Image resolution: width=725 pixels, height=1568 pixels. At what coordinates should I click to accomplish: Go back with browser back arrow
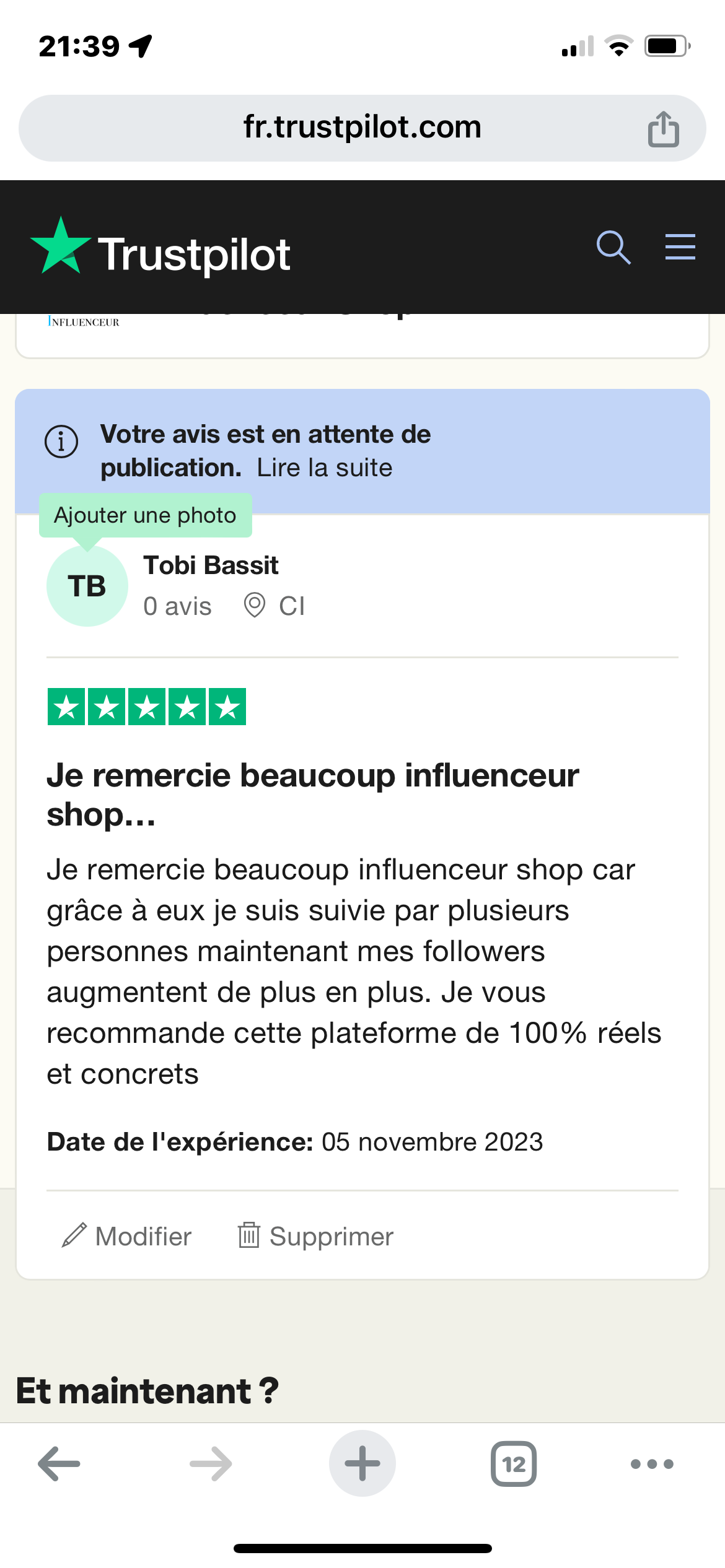pyautogui.click(x=59, y=1464)
